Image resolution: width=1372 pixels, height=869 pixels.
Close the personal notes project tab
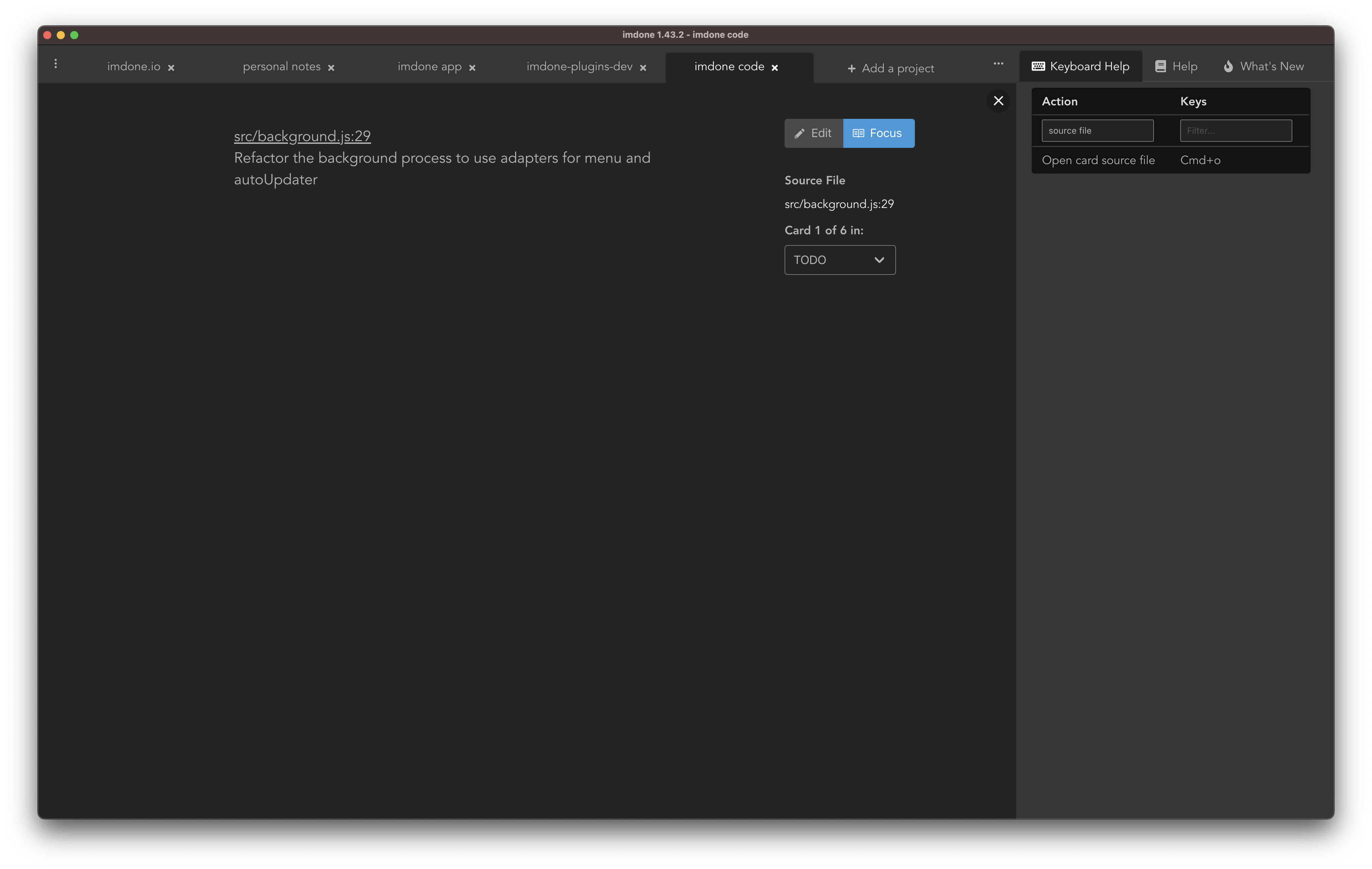coord(331,68)
